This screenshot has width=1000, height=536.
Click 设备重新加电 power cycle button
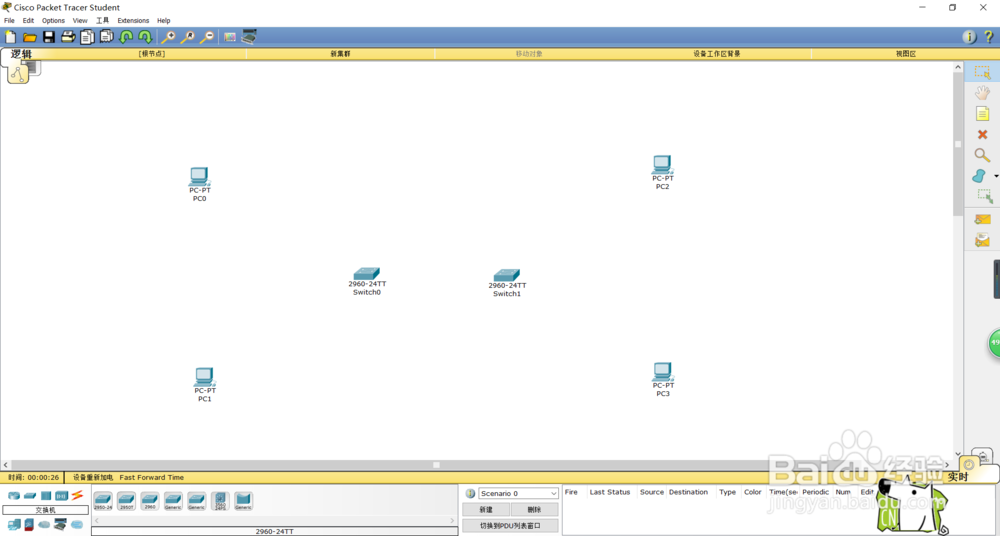pyautogui.click(x=93, y=477)
